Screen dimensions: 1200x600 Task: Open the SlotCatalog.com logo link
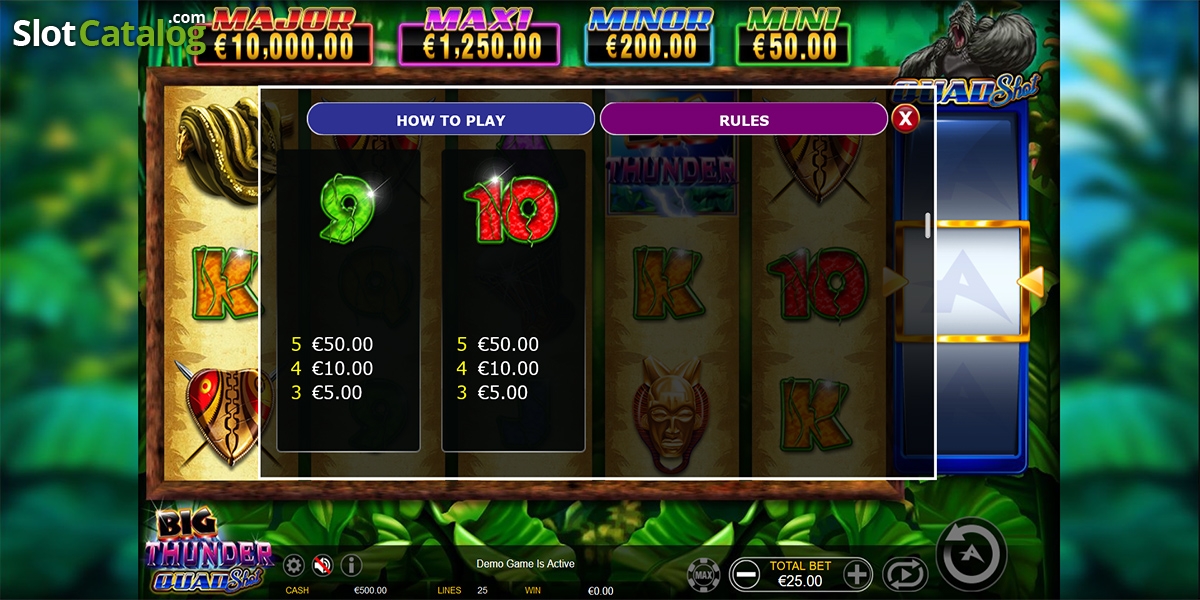[x=108, y=32]
